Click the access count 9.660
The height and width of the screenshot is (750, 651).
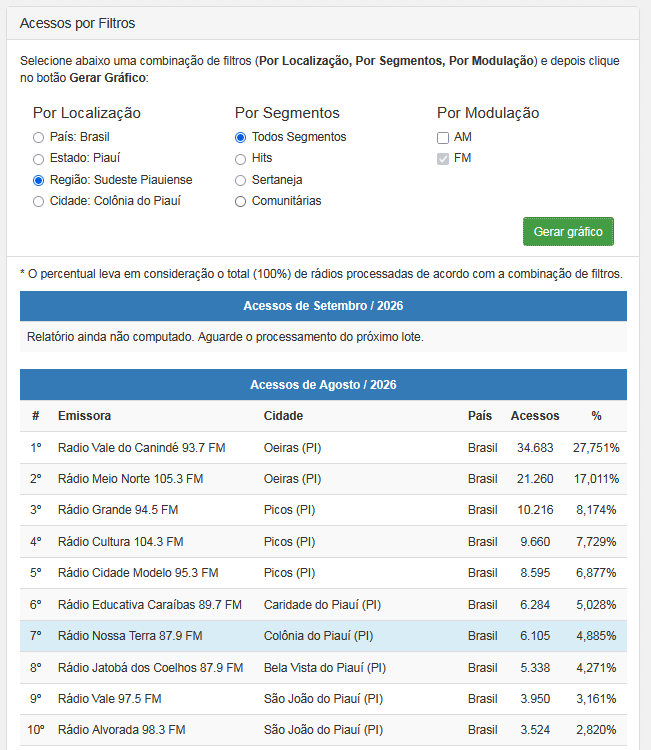click(x=535, y=541)
